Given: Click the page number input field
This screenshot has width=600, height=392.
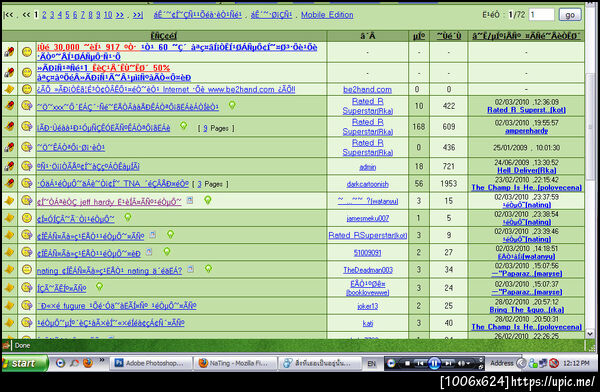Looking at the screenshot, I should (x=541, y=15).
